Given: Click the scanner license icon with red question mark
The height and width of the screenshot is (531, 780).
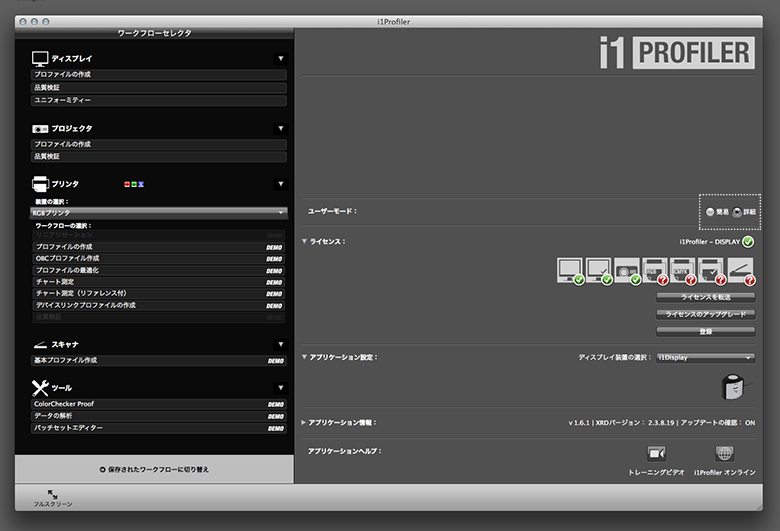Looking at the screenshot, I should [x=741, y=270].
